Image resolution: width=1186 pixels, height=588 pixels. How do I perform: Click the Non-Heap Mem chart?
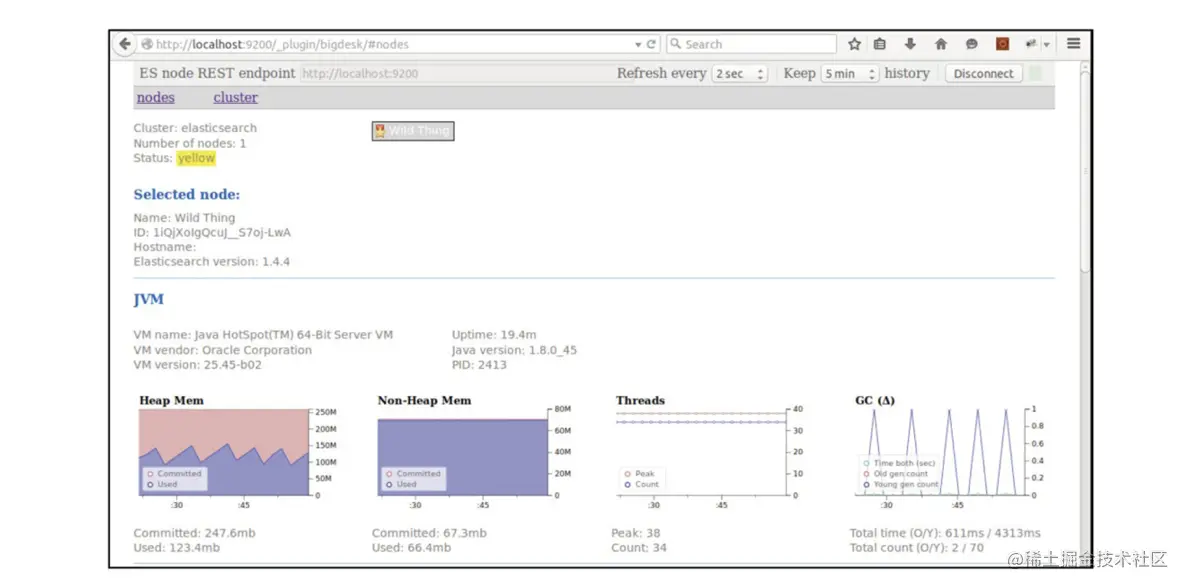(462, 453)
